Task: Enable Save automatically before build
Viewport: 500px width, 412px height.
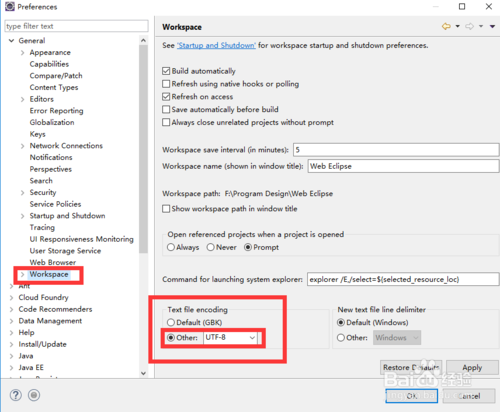Action: point(166,109)
